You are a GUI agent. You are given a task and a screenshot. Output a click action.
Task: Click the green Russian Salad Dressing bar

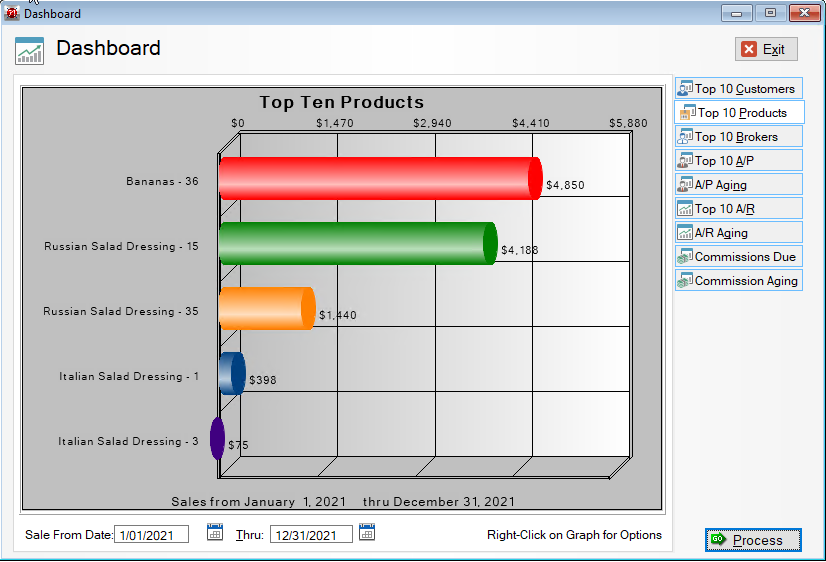click(358, 243)
